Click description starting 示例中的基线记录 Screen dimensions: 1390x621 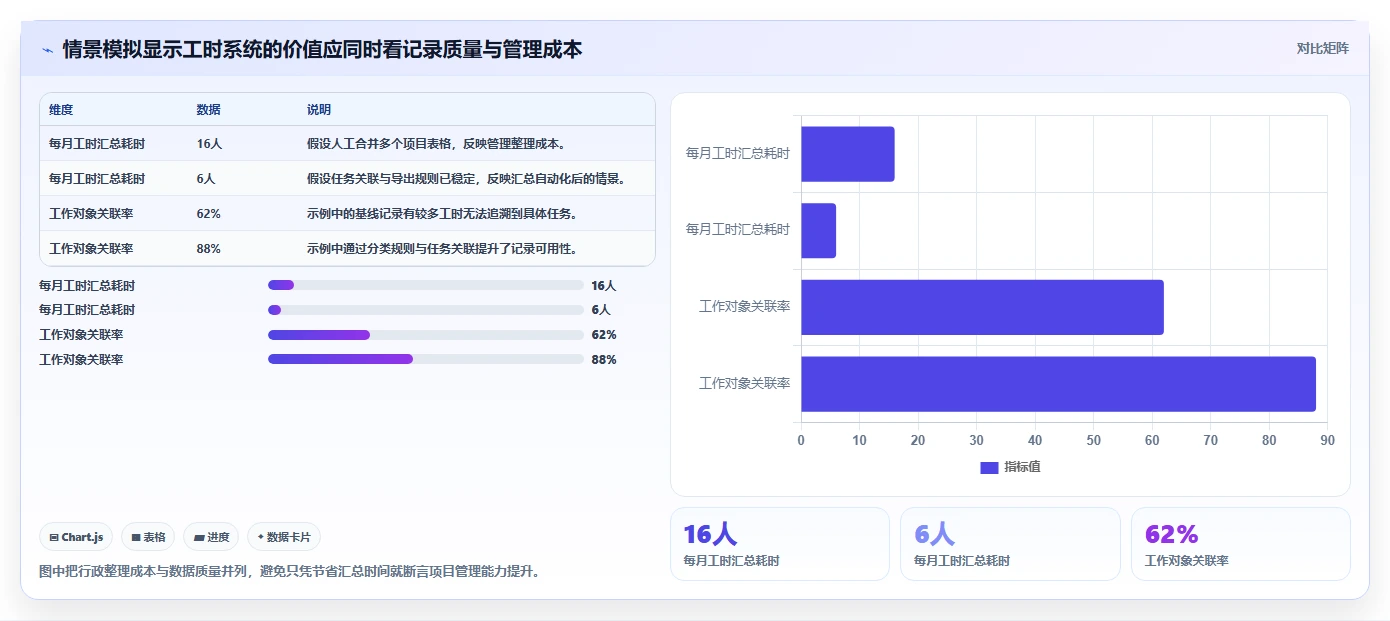pyautogui.click(x=442, y=214)
